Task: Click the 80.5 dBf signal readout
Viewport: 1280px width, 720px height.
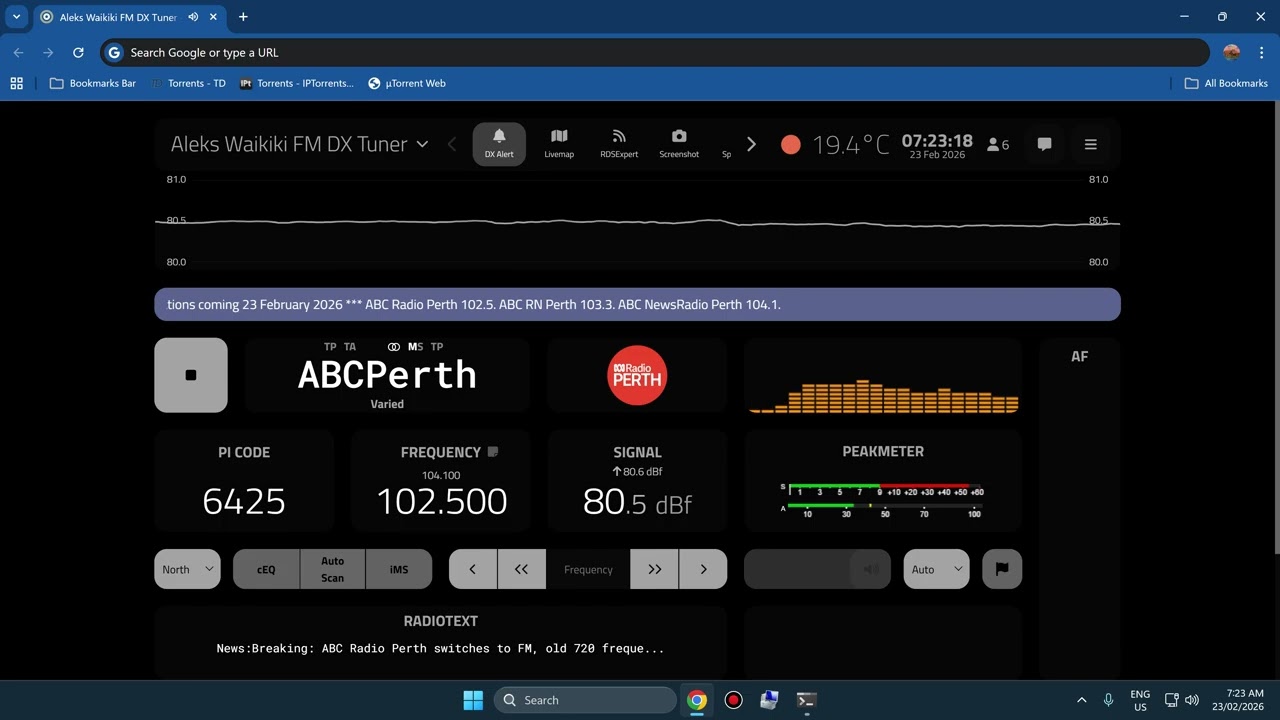Action: 637,501
